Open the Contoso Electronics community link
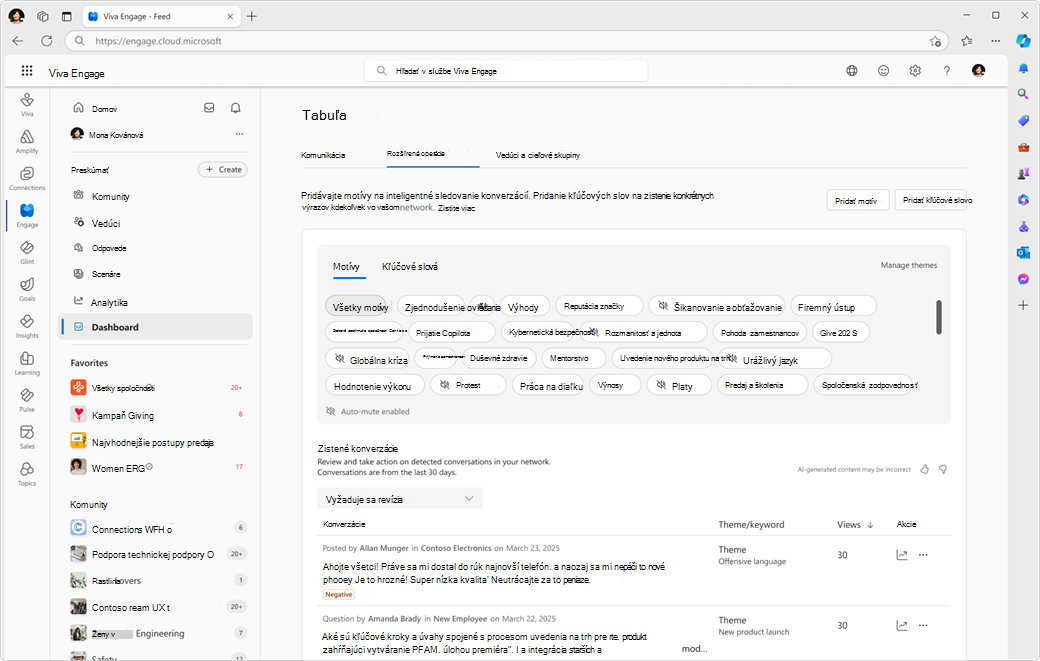 coord(456,548)
